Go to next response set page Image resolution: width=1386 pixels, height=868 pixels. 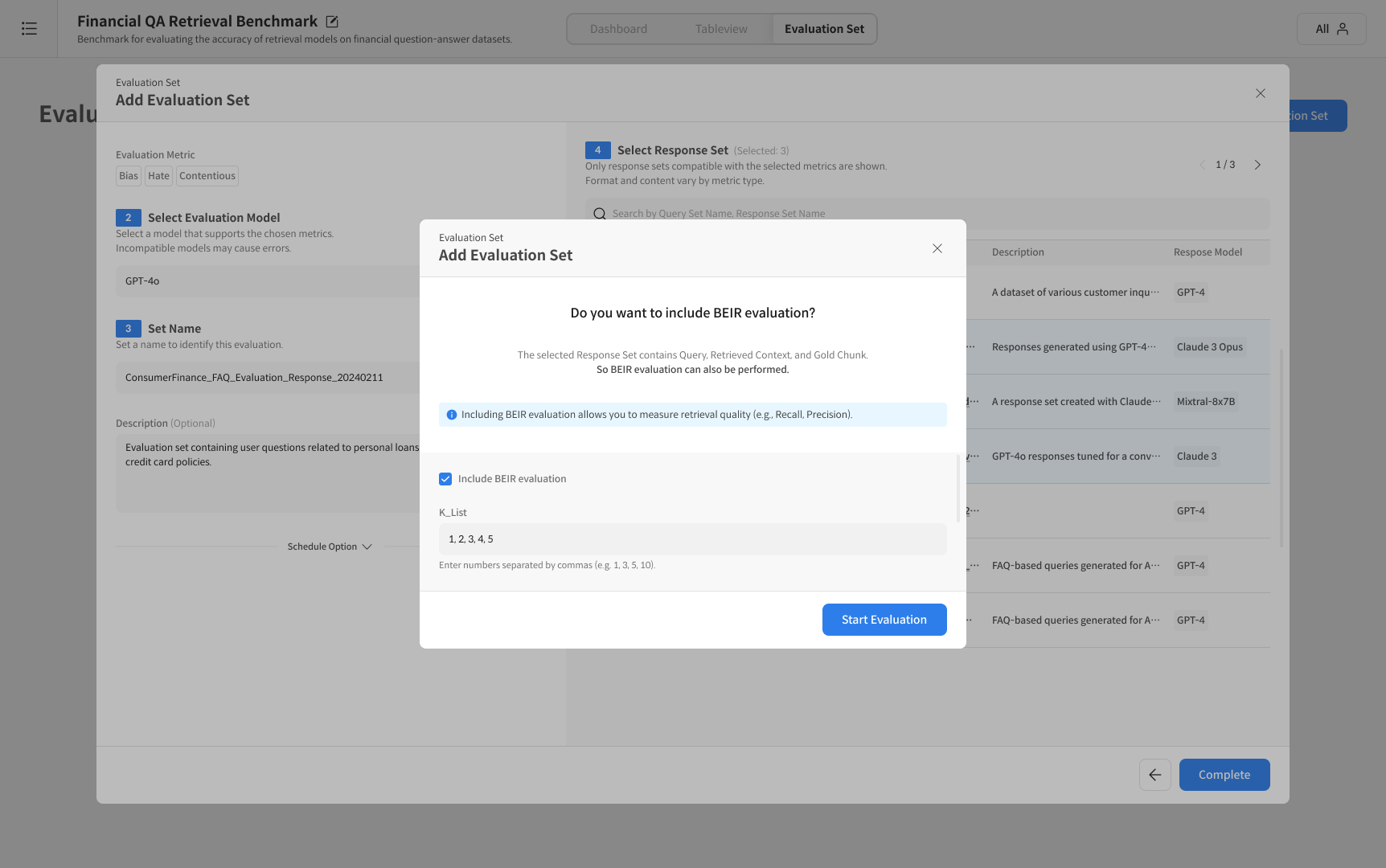(1257, 165)
